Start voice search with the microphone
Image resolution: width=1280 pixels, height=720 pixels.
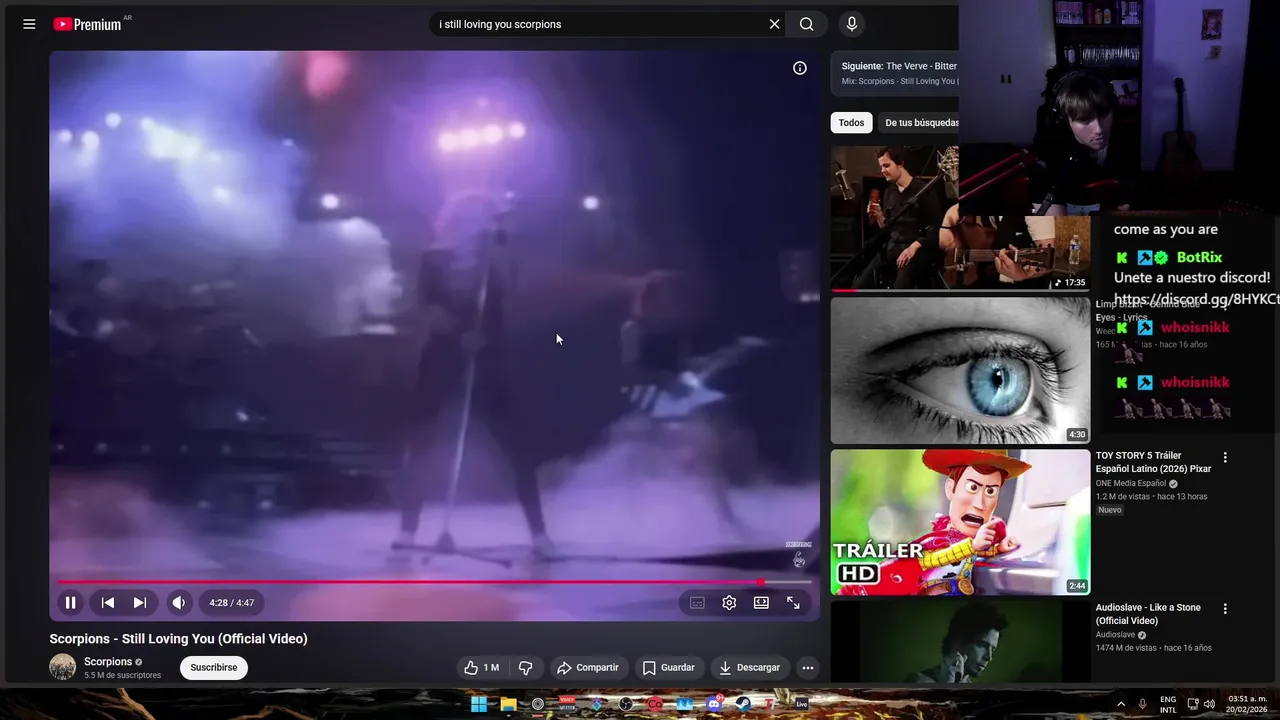coord(852,24)
